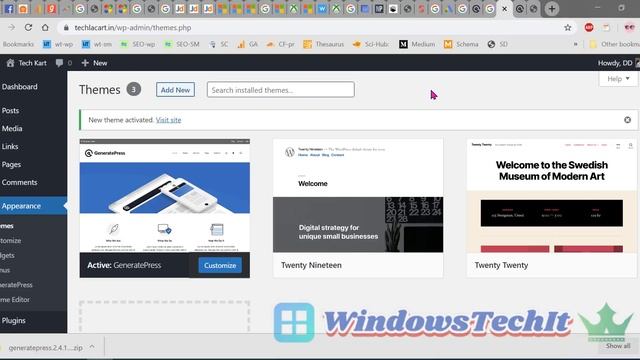Image resolution: width=640 pixels, height=360 pixels.
Task: Follow the Visit site link
Action: [x=168, y=120]
